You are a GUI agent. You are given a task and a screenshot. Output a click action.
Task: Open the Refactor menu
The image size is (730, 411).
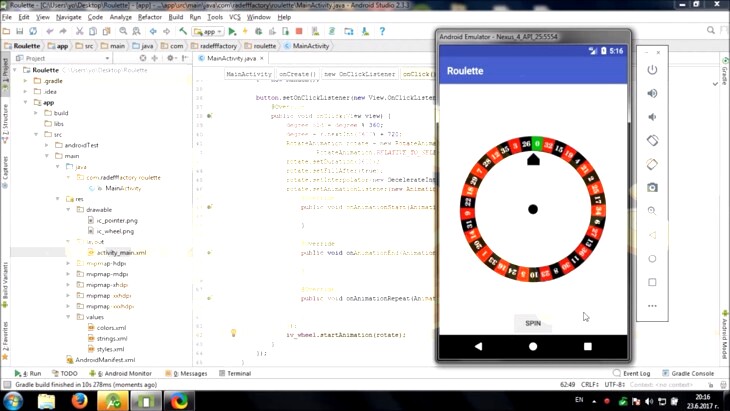pos(149,17)
